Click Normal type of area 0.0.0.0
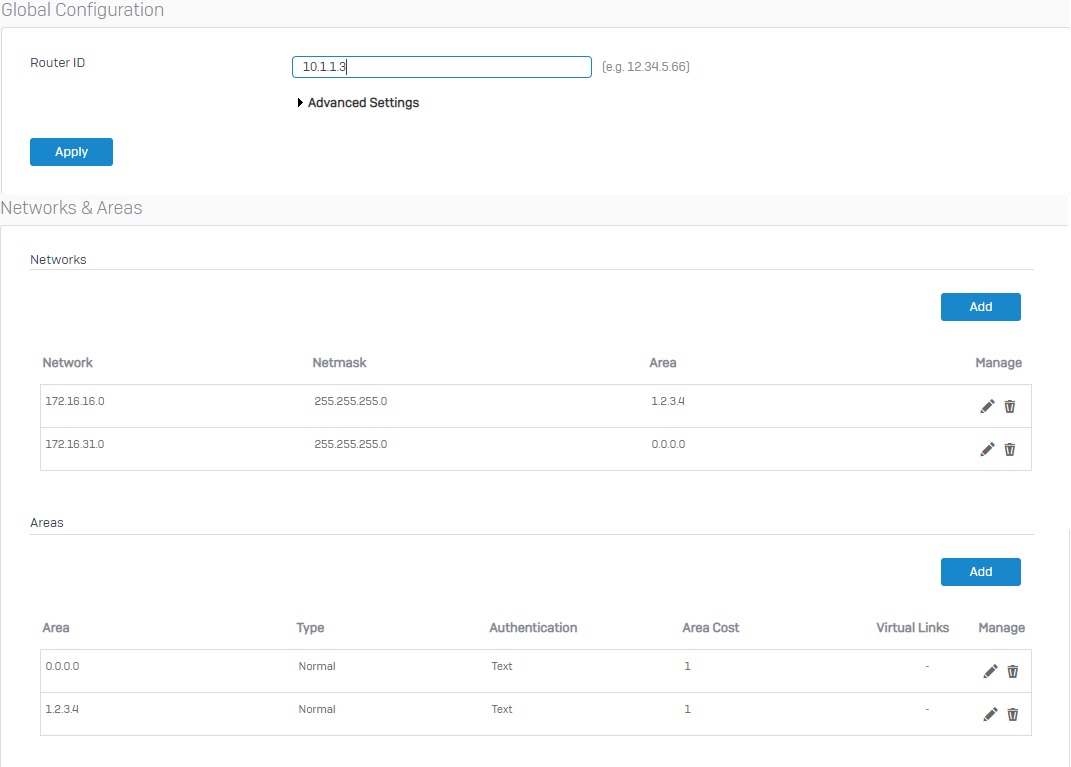The height and width of the screenshot is (767, 1071). click(317, 666)
